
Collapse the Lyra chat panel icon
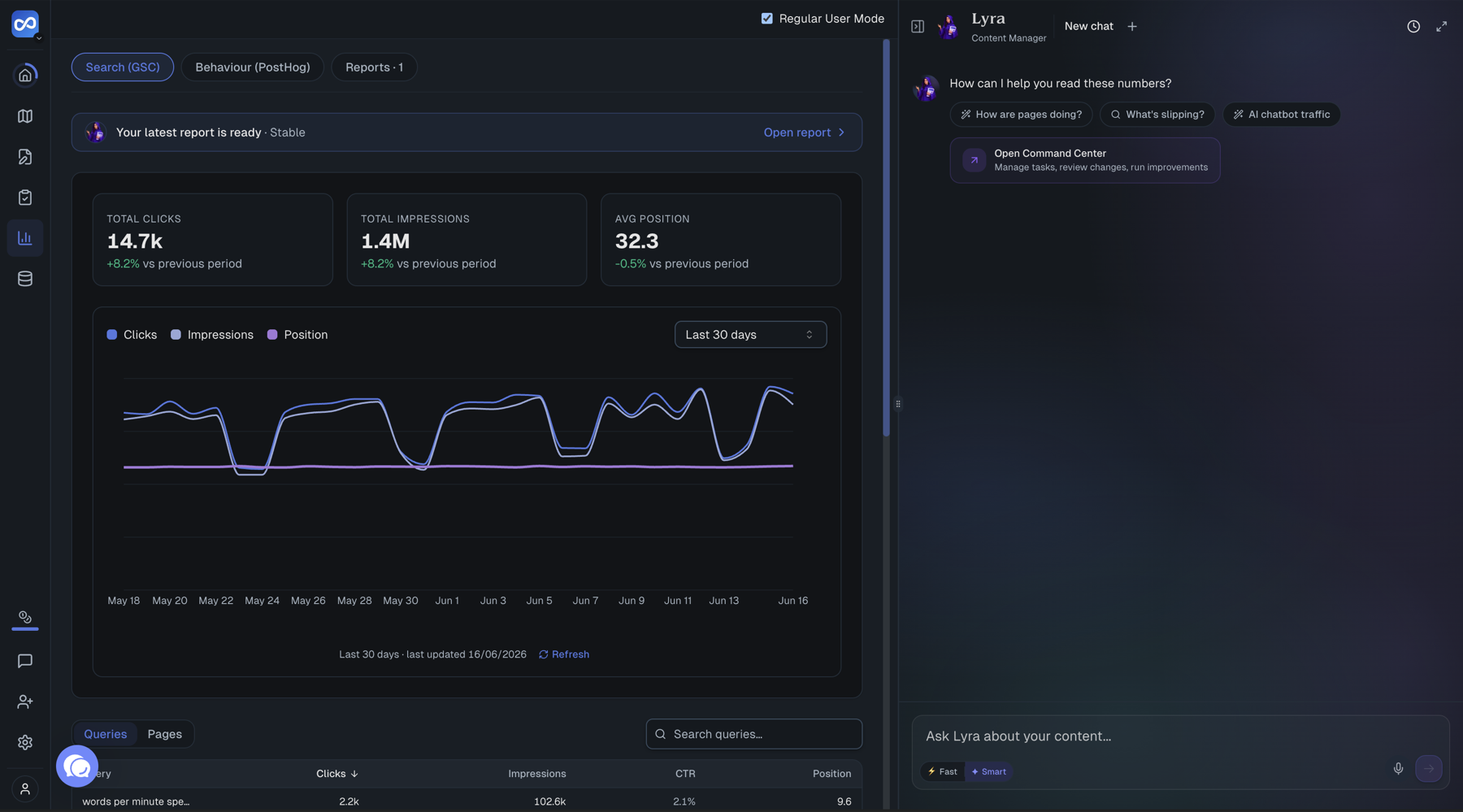(918, 27)
